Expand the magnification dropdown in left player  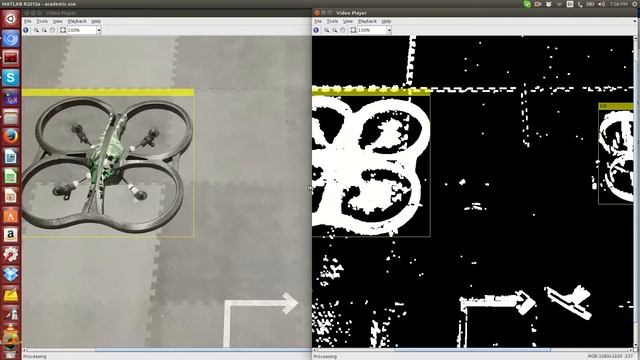[x=99, y=30]
